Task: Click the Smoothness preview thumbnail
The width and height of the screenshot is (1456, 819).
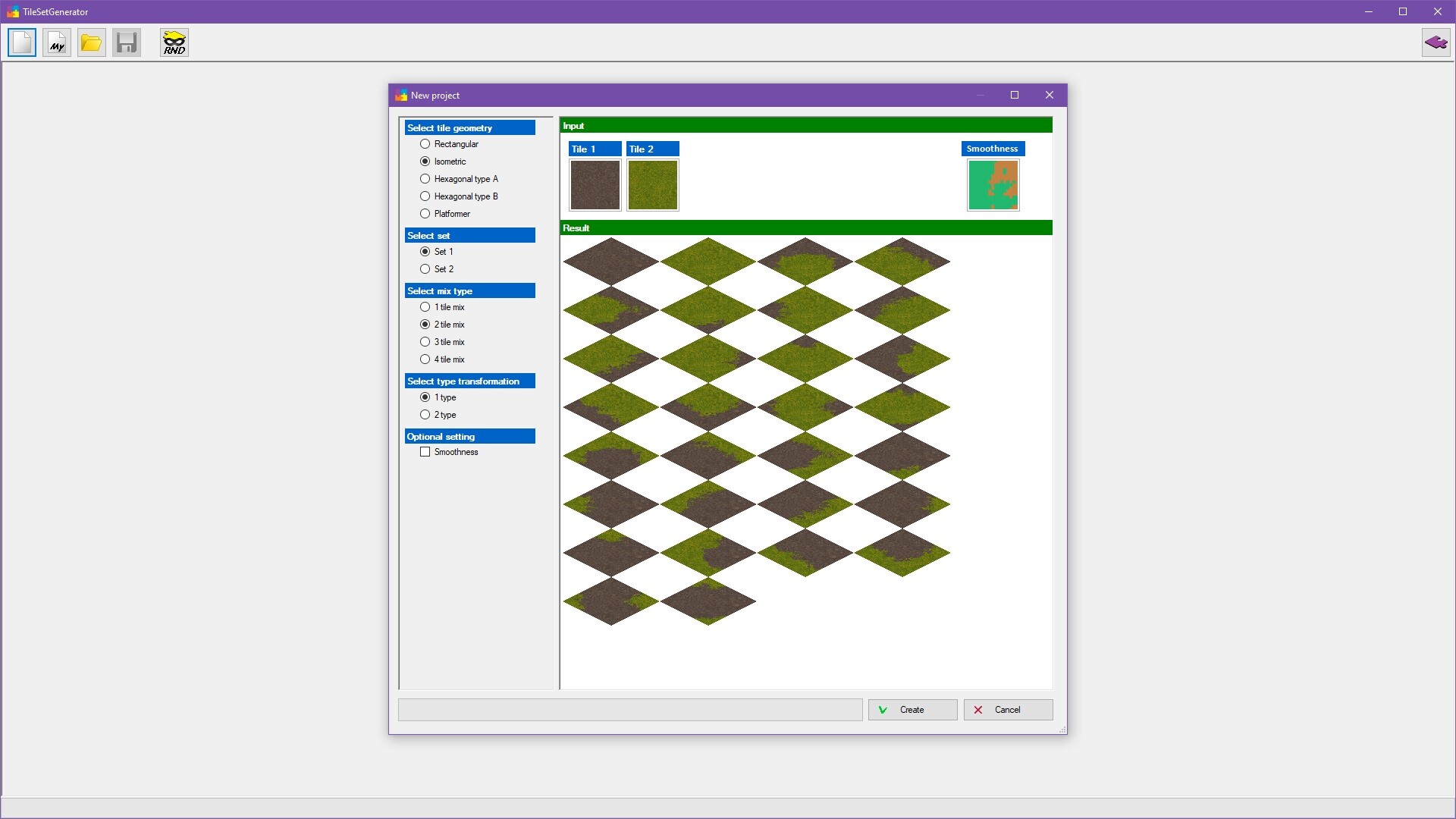Action: [x=993, y=184]
